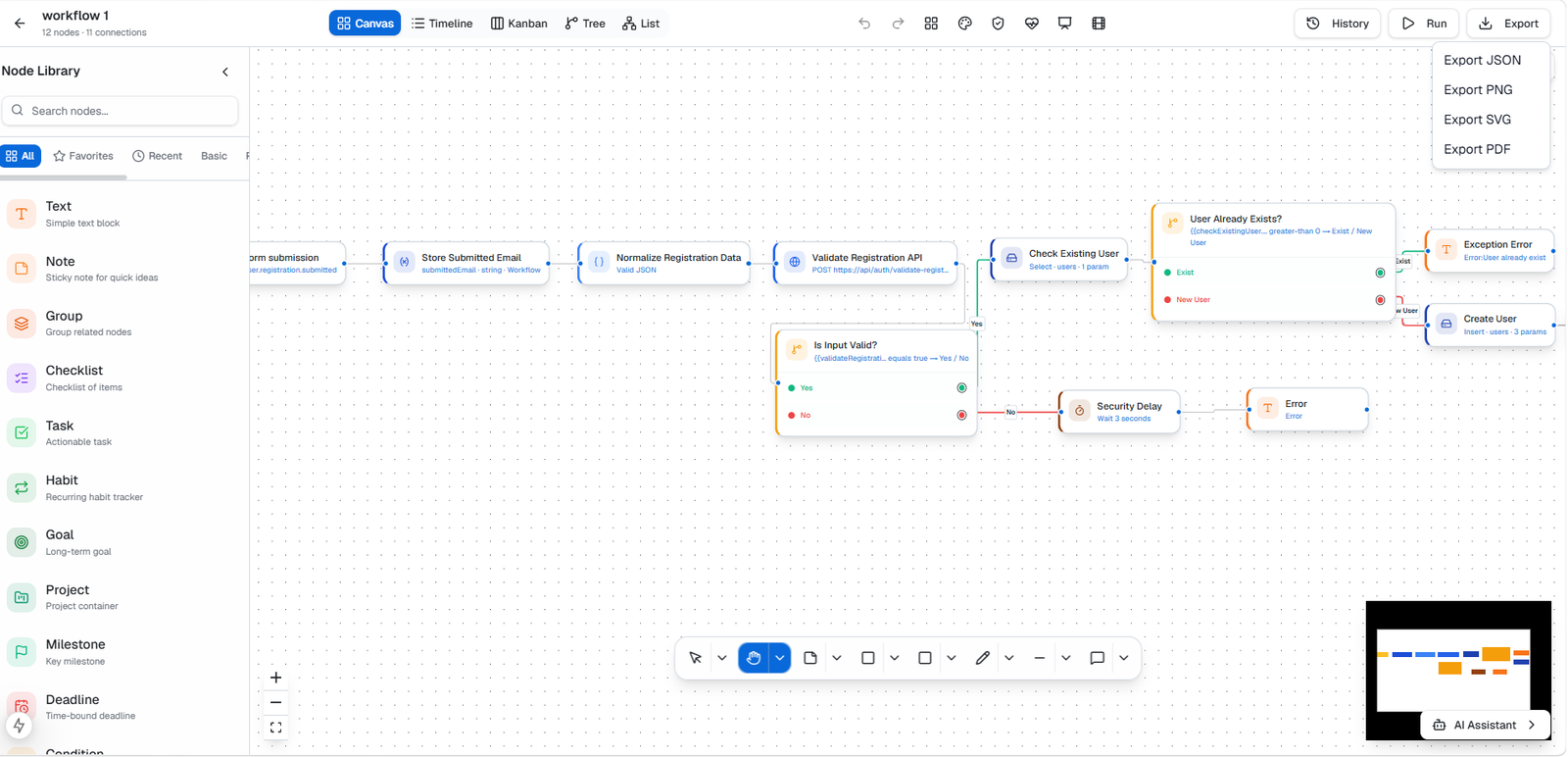This screenshot has width=1568, height=757.
Task: Select the line tool in bottom toolbar
Action: click(1040, 658)
